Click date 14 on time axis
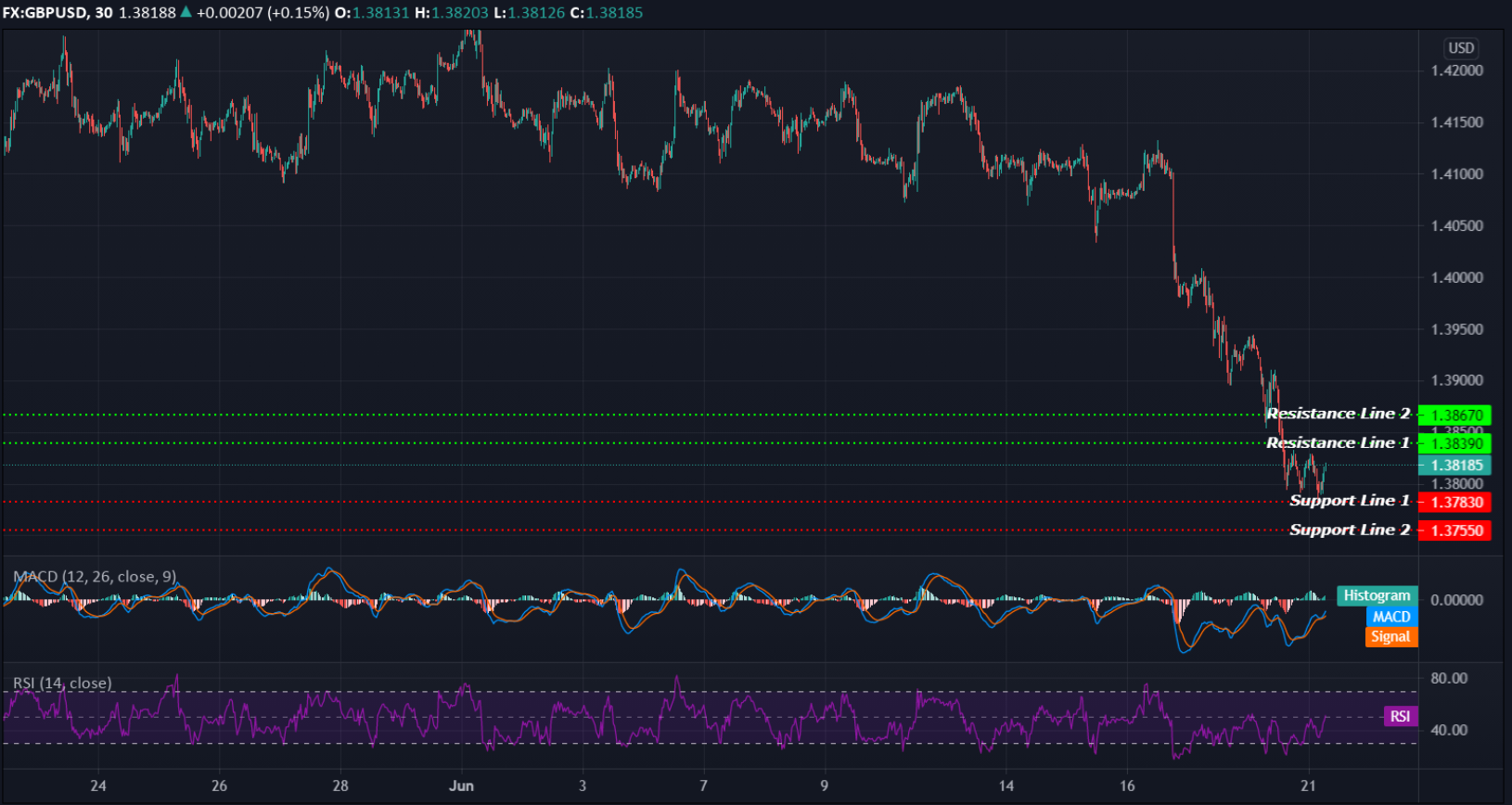Viewport: 1512px width, 805px height. (x=1006, y=786)
